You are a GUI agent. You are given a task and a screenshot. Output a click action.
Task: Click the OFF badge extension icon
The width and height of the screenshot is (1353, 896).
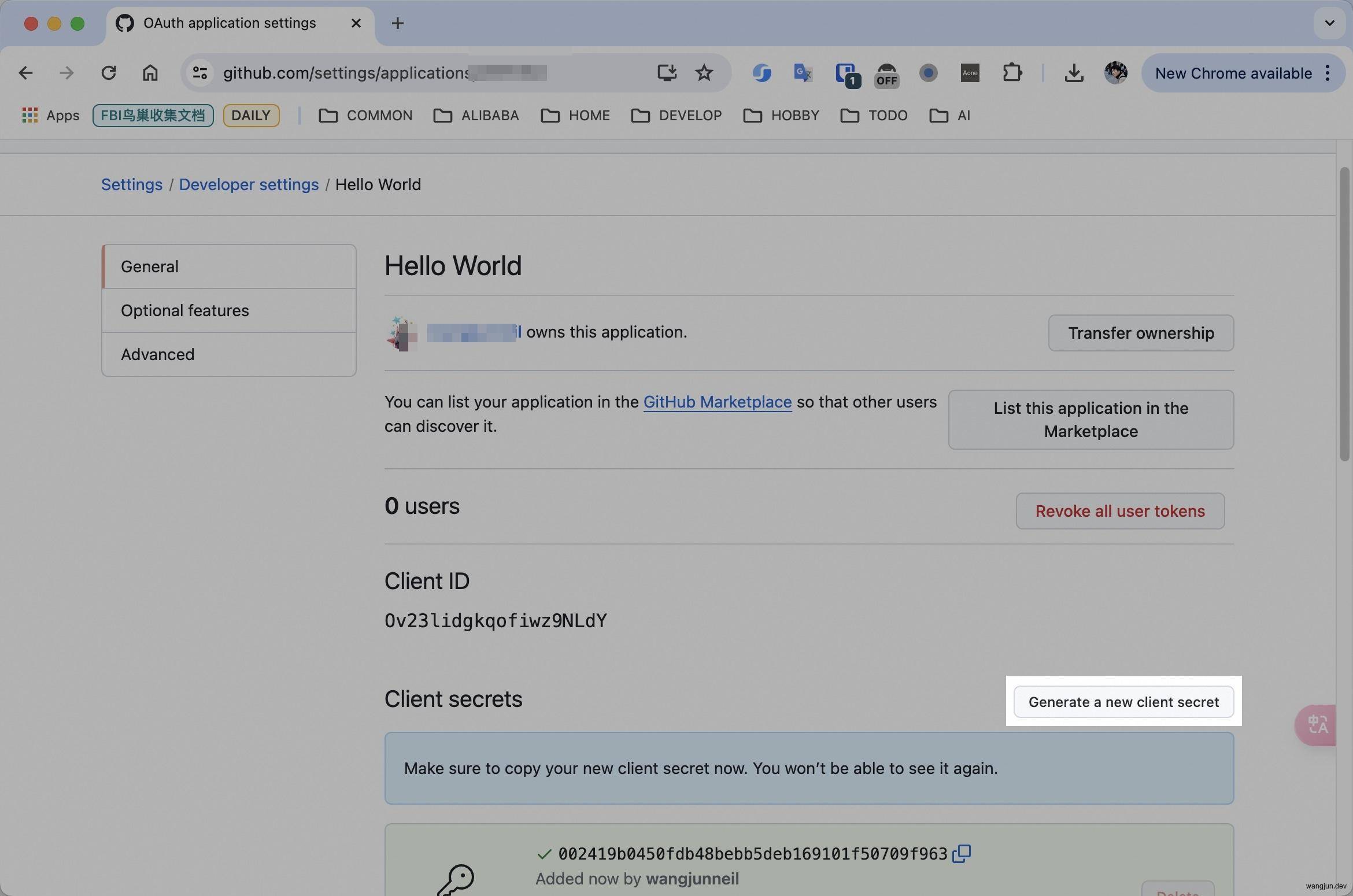pyautogui.click(x=886, y=75)
